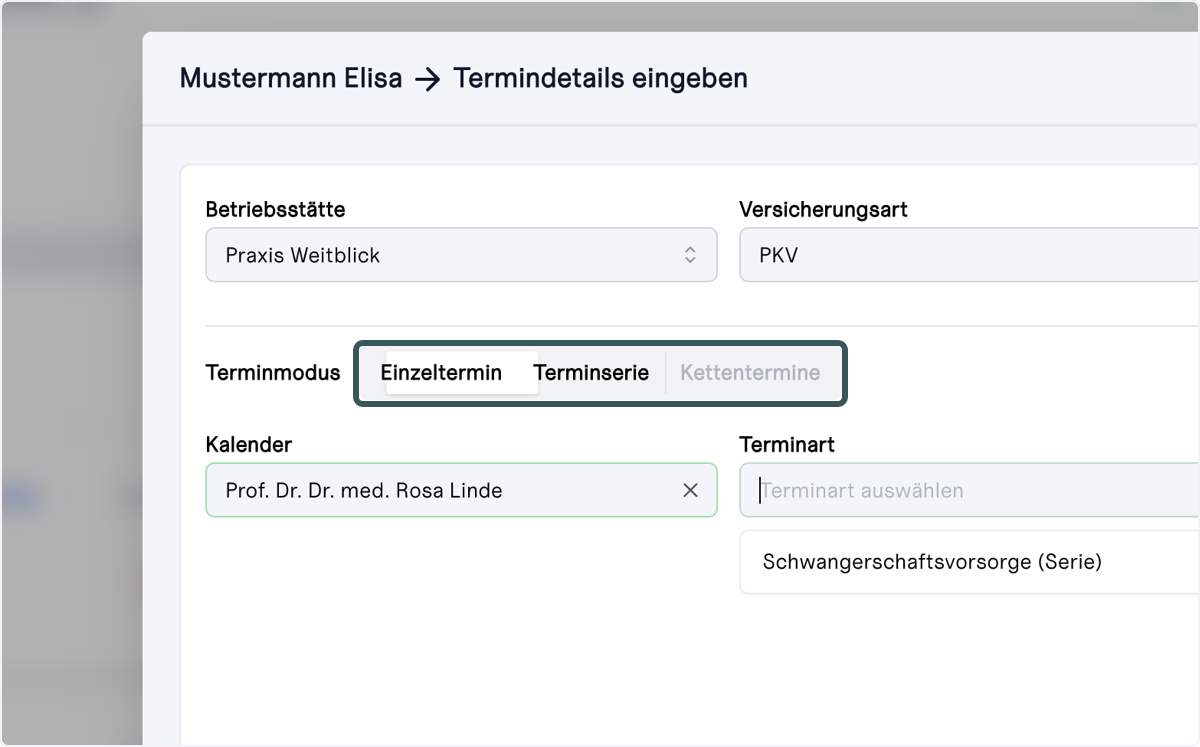Click the Termindetails eingeben heading
This screenshot has height=747, width=1200.
601,78
